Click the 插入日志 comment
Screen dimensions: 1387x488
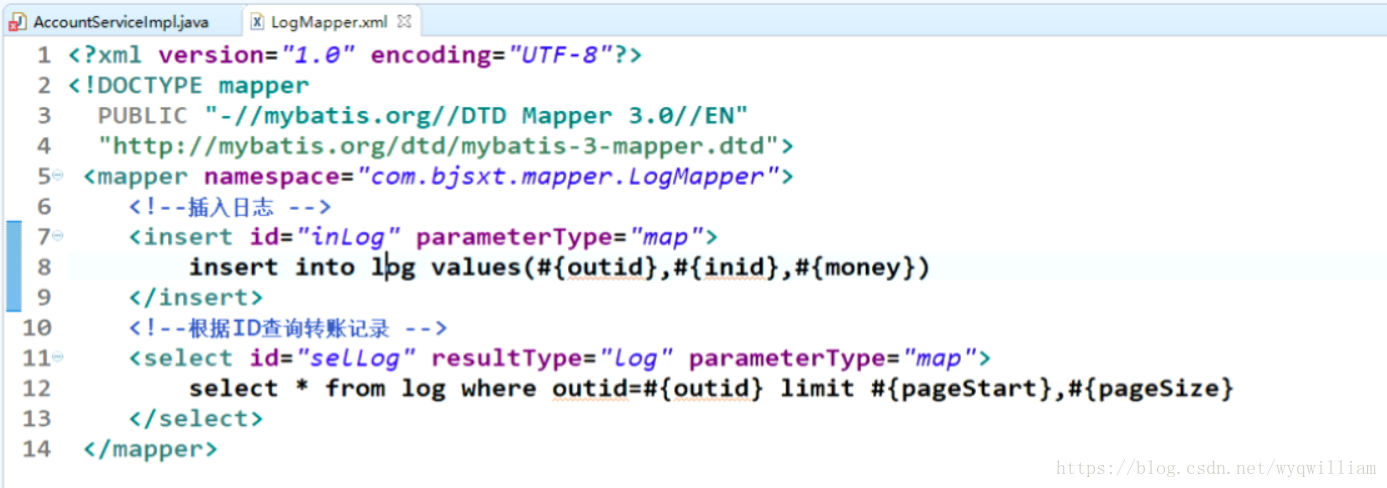click(x=230, y=207)
